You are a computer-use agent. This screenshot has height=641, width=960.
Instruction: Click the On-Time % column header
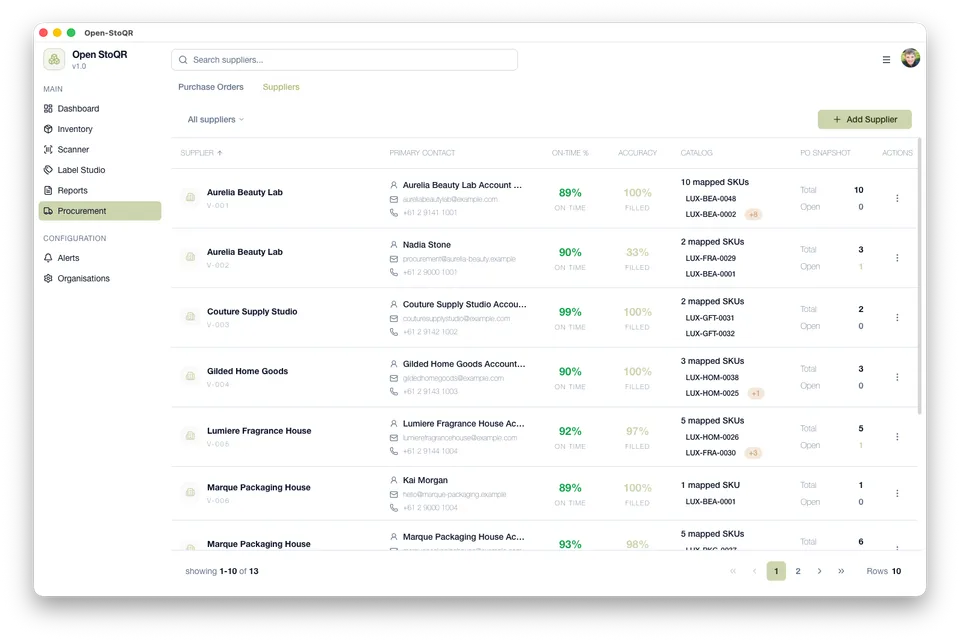click(570, 153)
